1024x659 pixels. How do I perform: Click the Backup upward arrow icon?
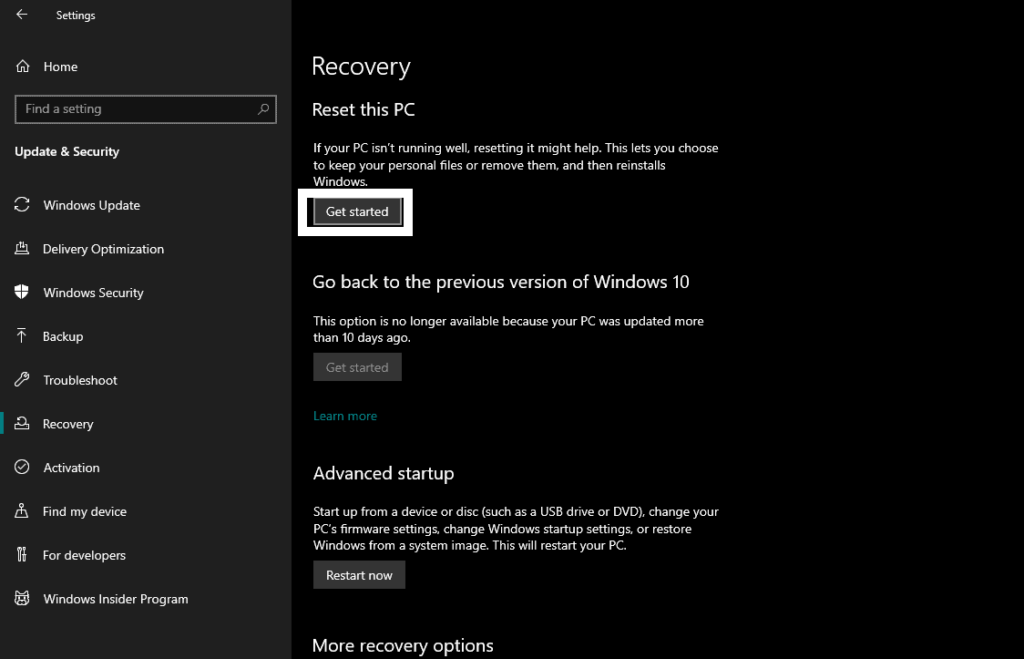pos(22,336)
